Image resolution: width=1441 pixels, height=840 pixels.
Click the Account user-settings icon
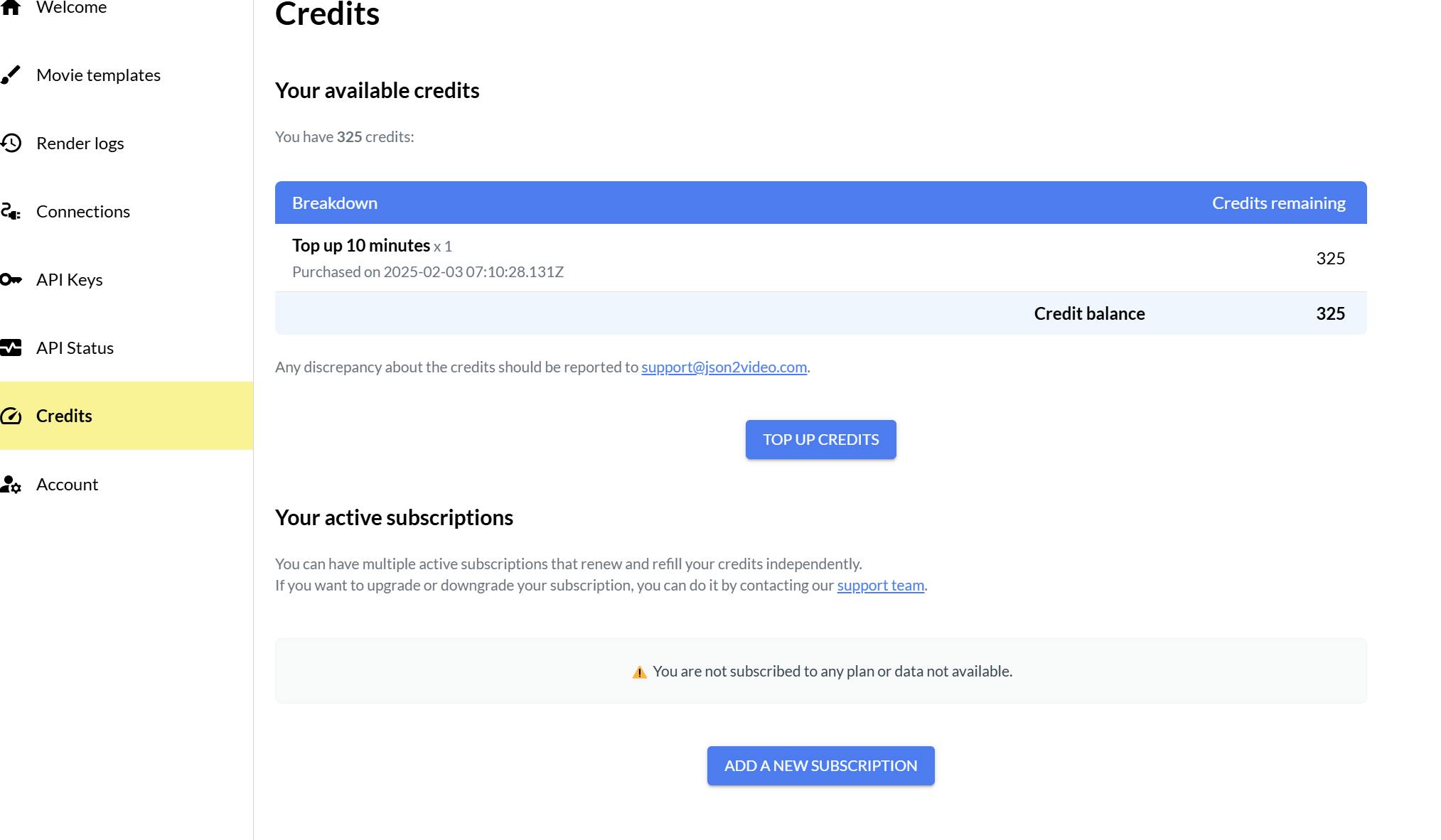tap(11, 485)
